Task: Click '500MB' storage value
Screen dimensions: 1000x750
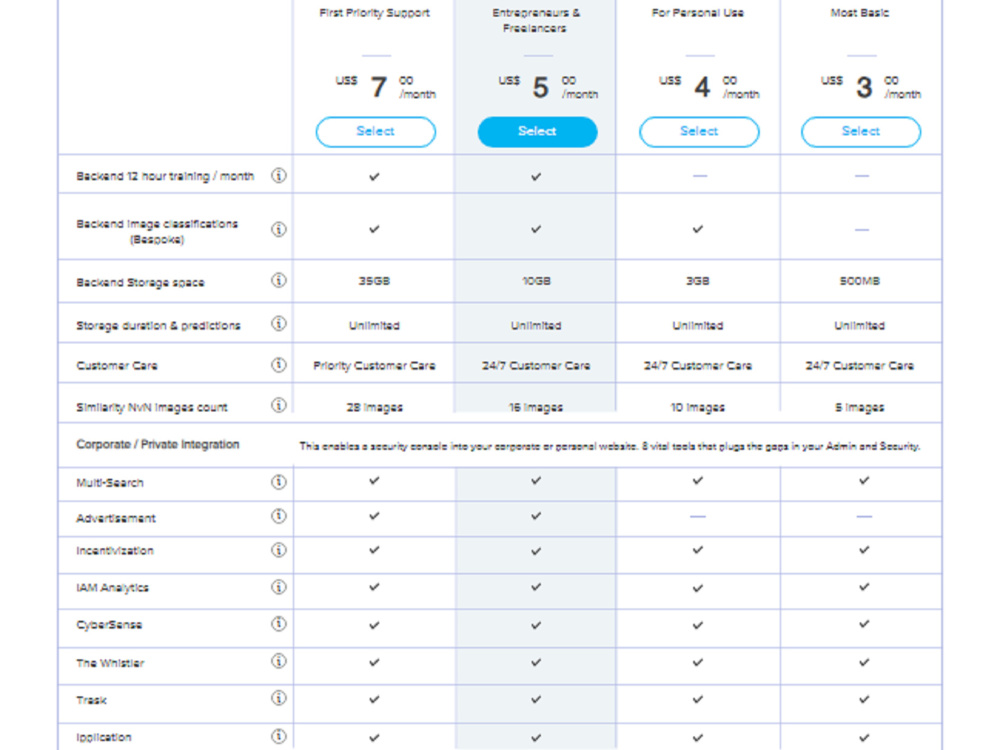Action: click(860, 281)
